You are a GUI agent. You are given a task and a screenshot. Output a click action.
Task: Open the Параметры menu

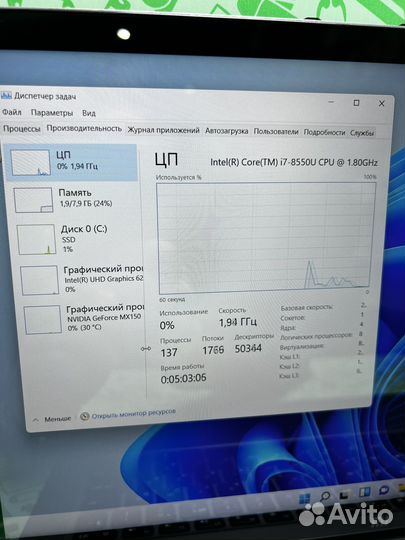tap(52, 113)
